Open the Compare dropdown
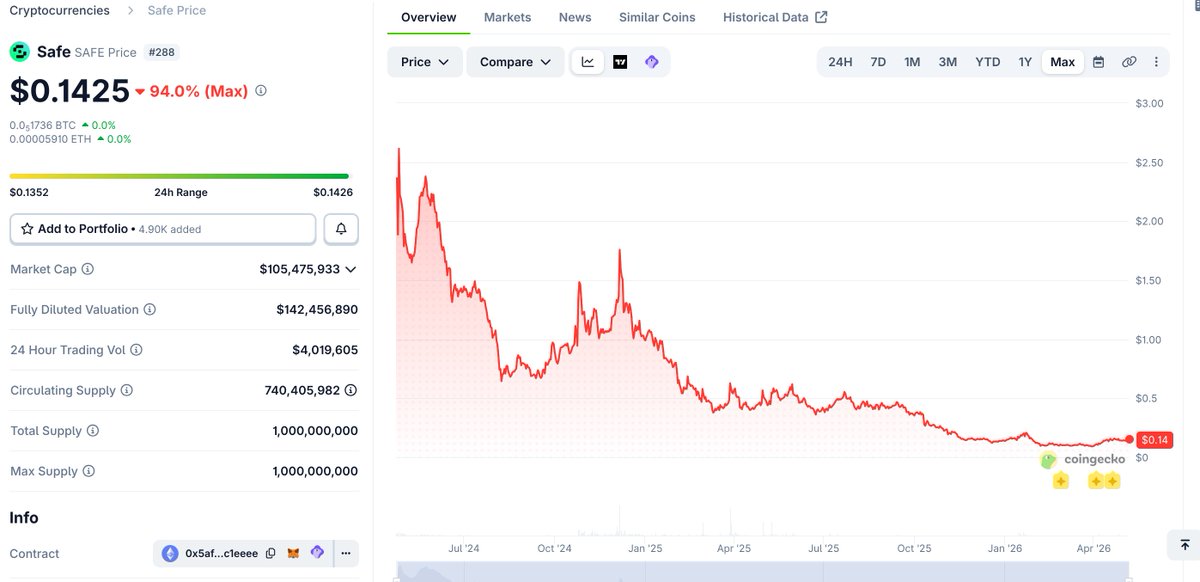1200x582 pixels. 515,62
